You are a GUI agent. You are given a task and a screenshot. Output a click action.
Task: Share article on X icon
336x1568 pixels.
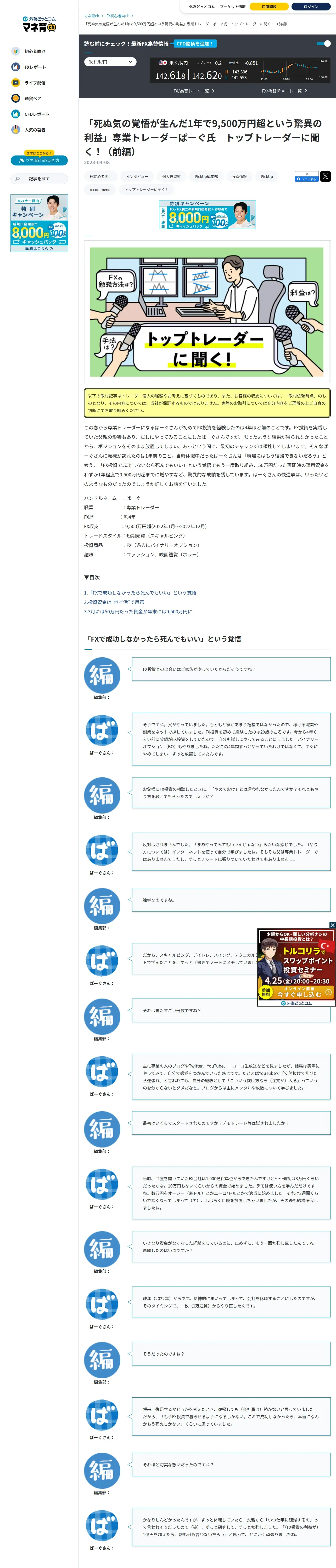[x=326, y=176]
